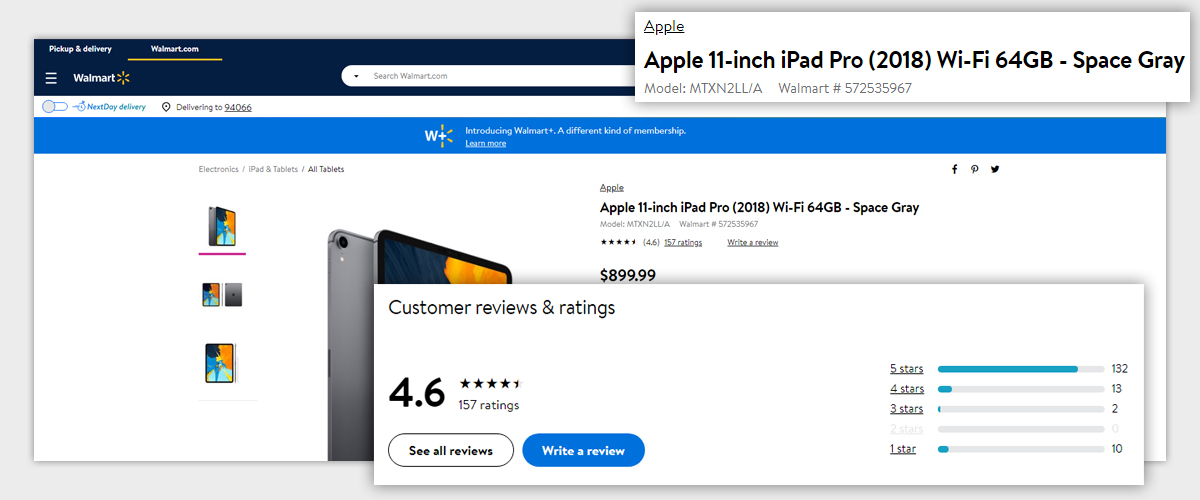
Task: Click the Walmart+ logo in banner
Action: click(439, 135)
